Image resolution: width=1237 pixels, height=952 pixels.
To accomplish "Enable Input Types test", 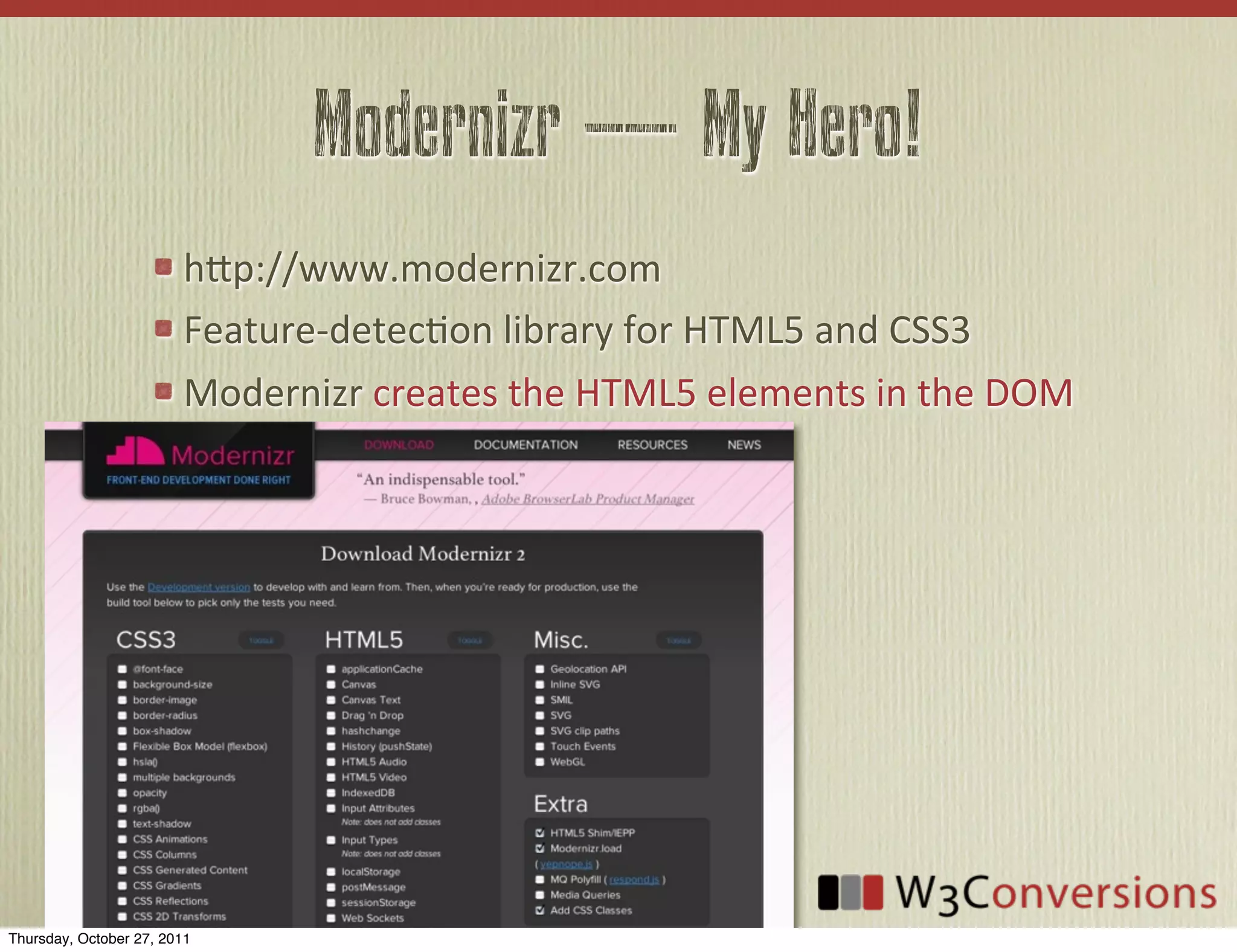I will pyautogui.click(x=331, y=840).
